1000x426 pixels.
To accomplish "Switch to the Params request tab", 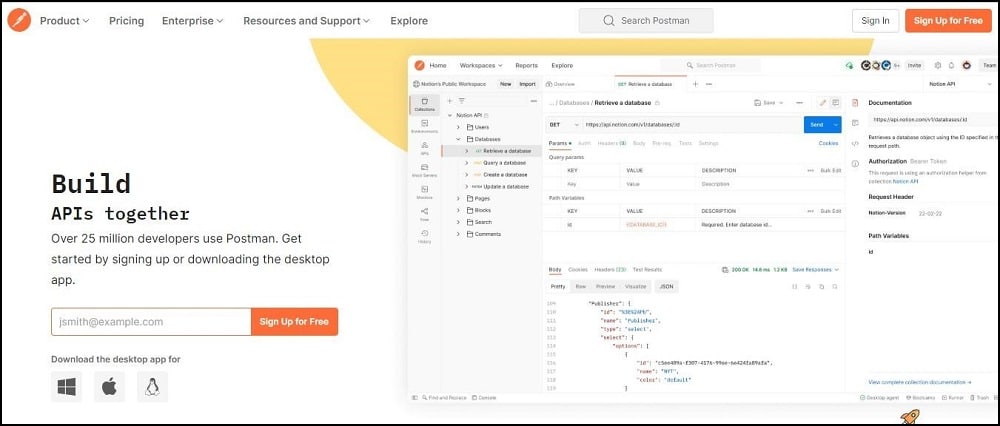I will click(x=559, y=143).
